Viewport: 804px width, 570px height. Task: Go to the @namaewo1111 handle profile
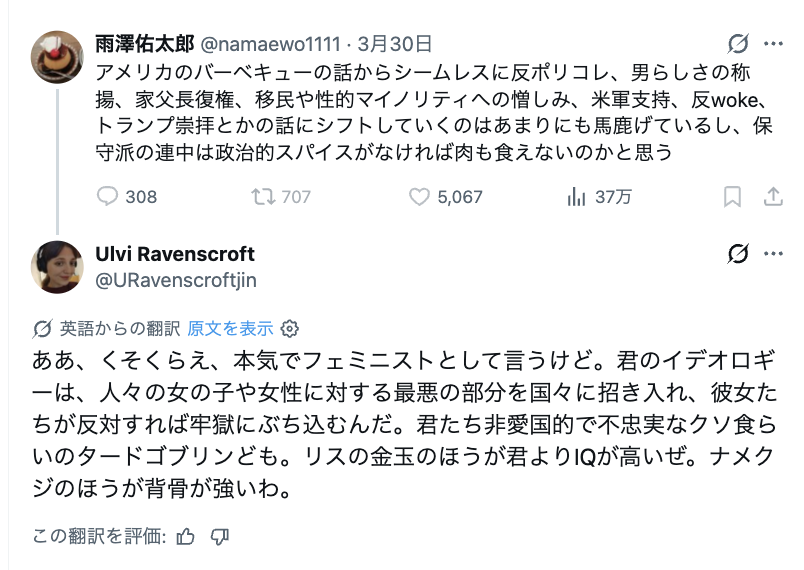click(x=270, y=44)
